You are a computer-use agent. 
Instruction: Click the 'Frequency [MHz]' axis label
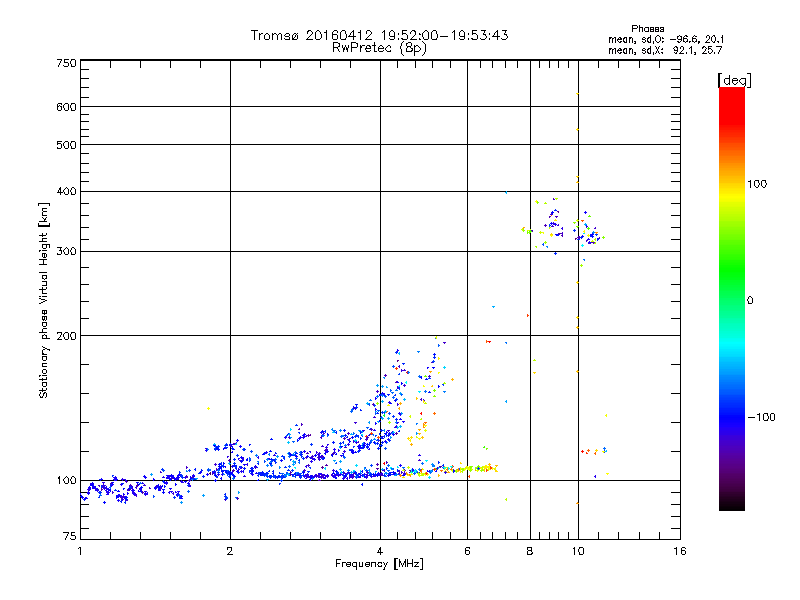point(379,564)
